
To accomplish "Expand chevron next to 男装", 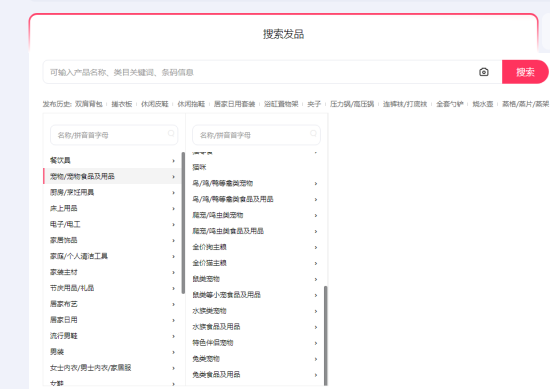I will click(173, 352).
